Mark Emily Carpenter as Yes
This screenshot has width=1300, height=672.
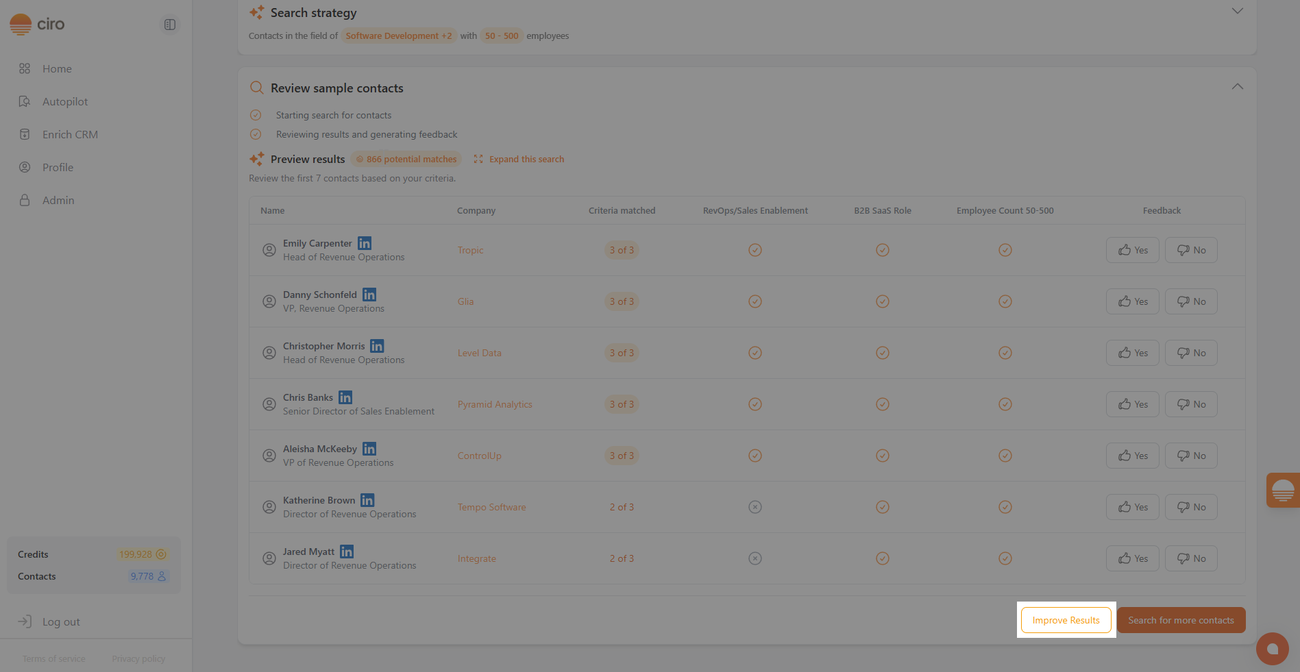(1132, 250)
